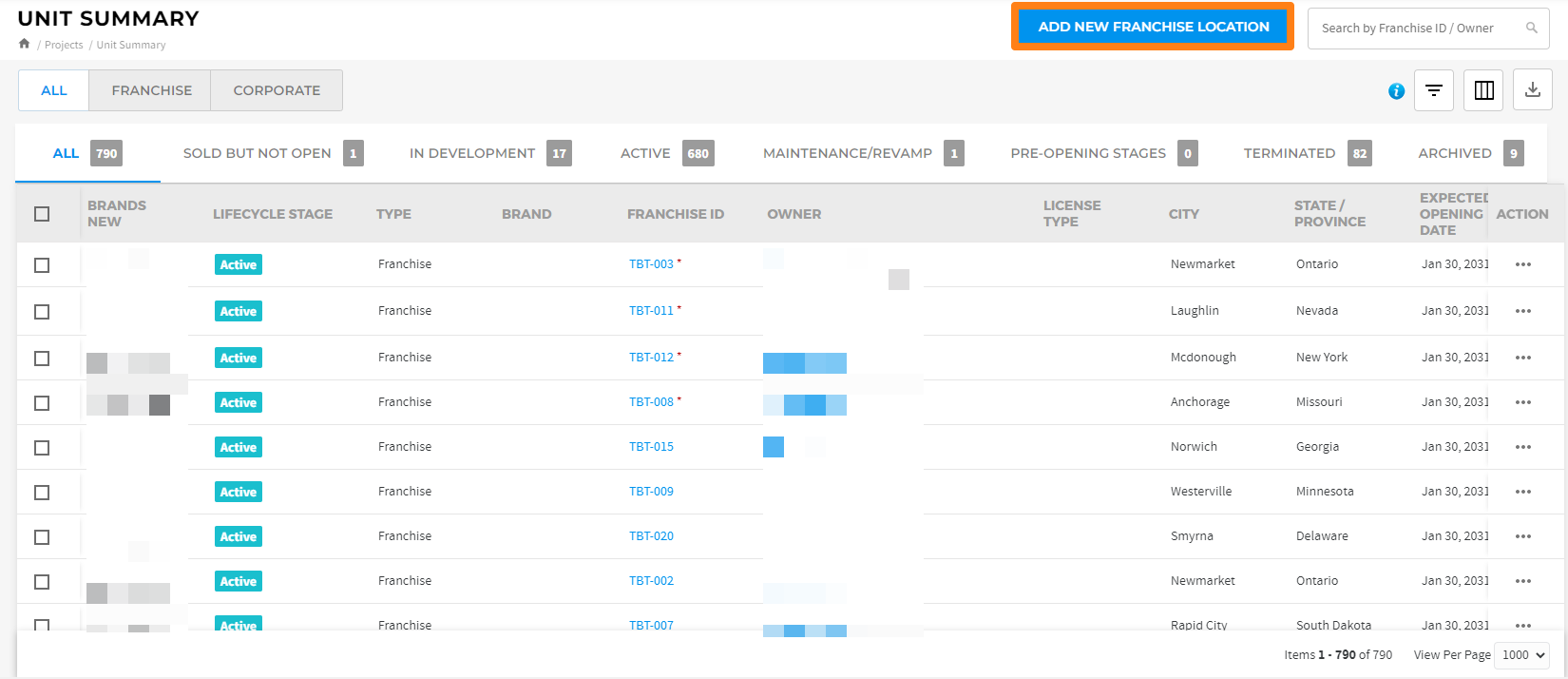Viewport: 1568px width, 679px height.
Task: Select the ALL type tab
Action: 54,90
